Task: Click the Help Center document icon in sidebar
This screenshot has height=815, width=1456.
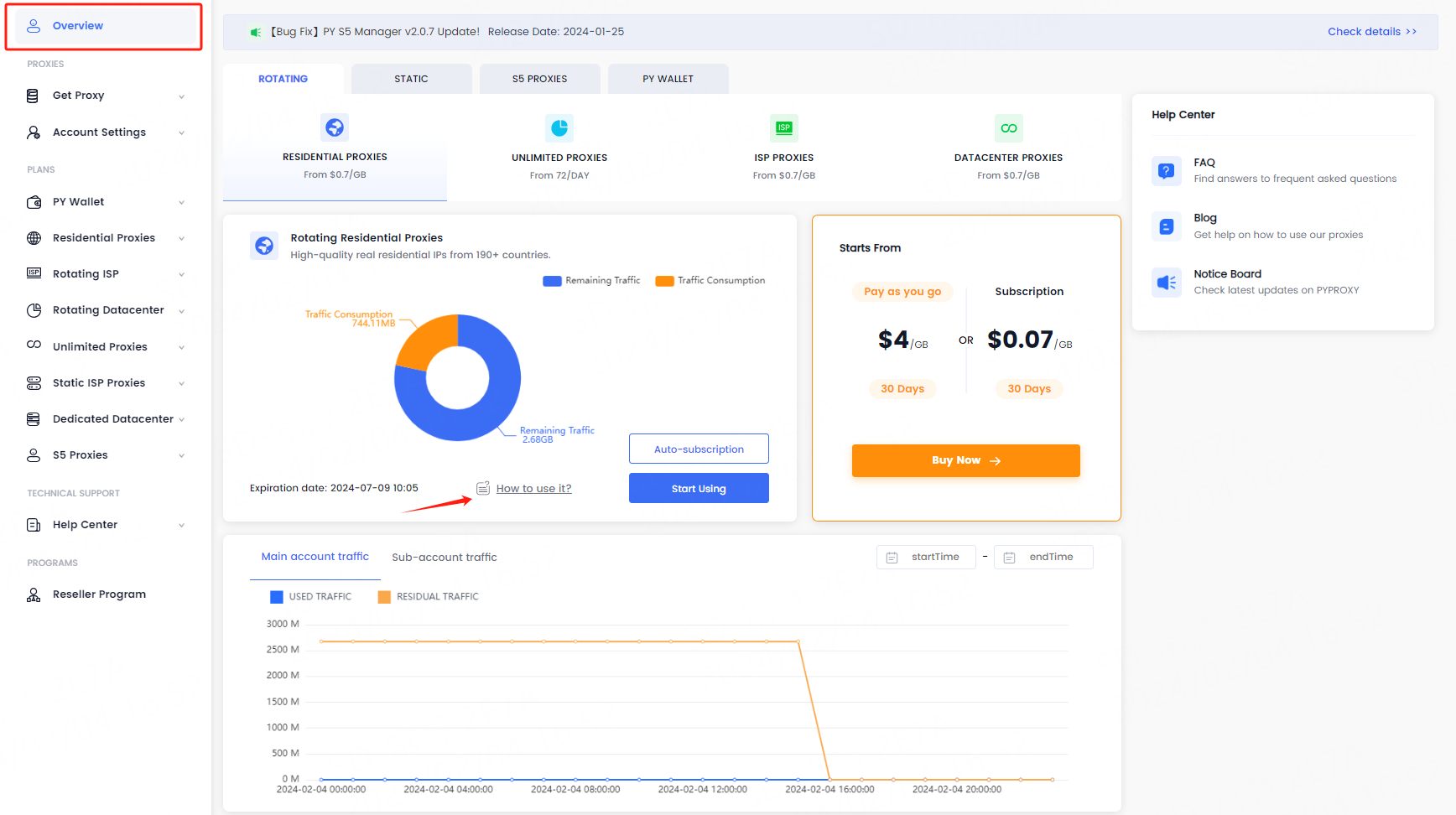Action: [34, 525]
